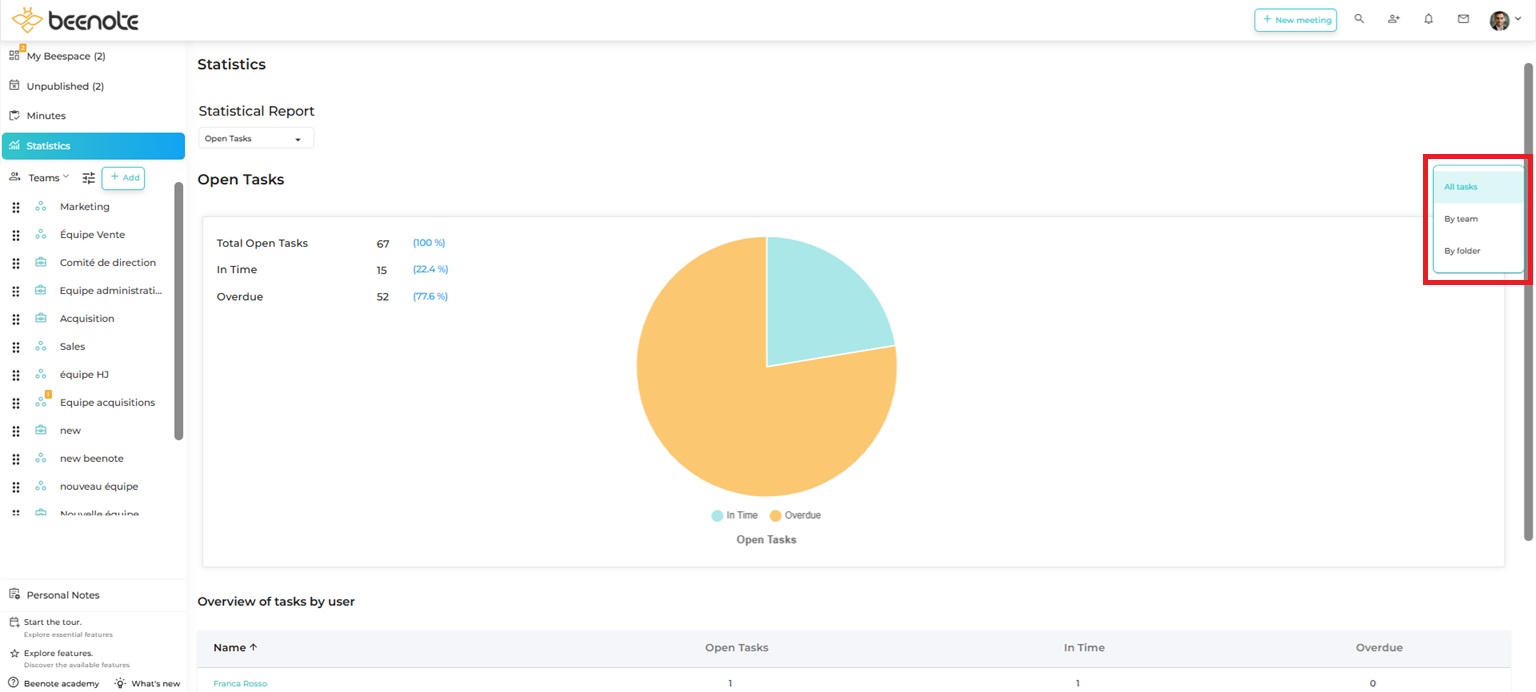Click the Statistics sidebar icon

14,145
